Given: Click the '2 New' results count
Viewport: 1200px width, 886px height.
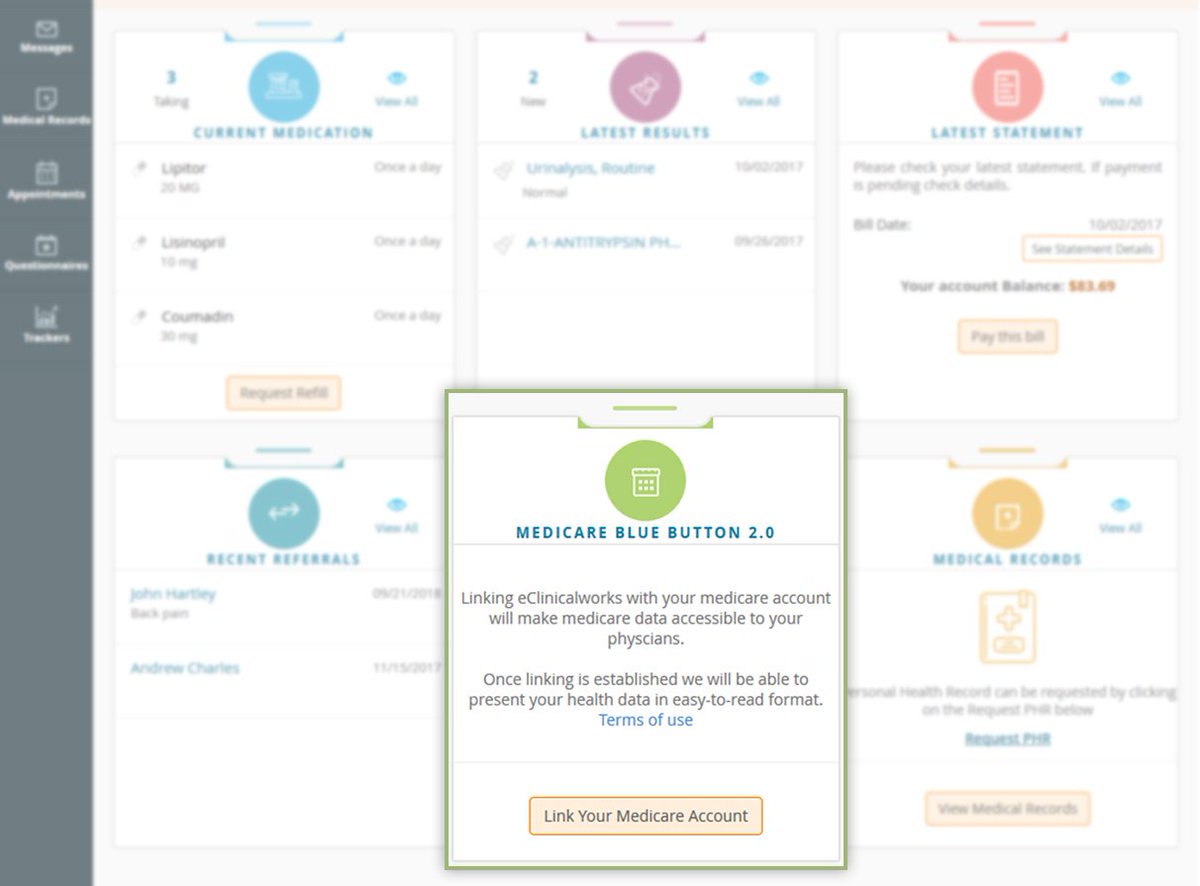Looking at the screenshot, I should click(533, 88).
